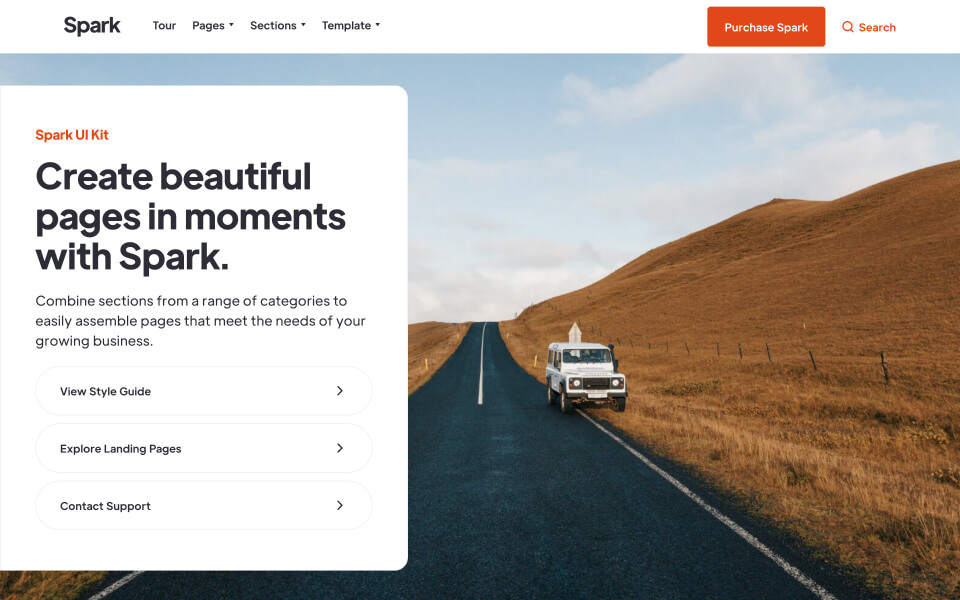Image resolution: width=960 pixels, height=600 pixels.
Task: Open the Pages navigation menu
Action: (x=212, y=26)
